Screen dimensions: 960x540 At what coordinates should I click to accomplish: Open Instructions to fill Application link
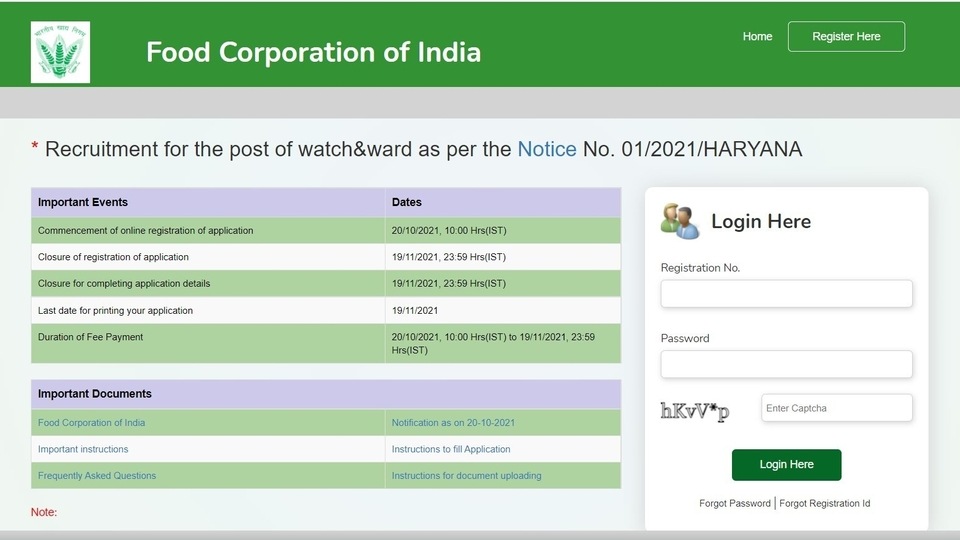[451, 449]
